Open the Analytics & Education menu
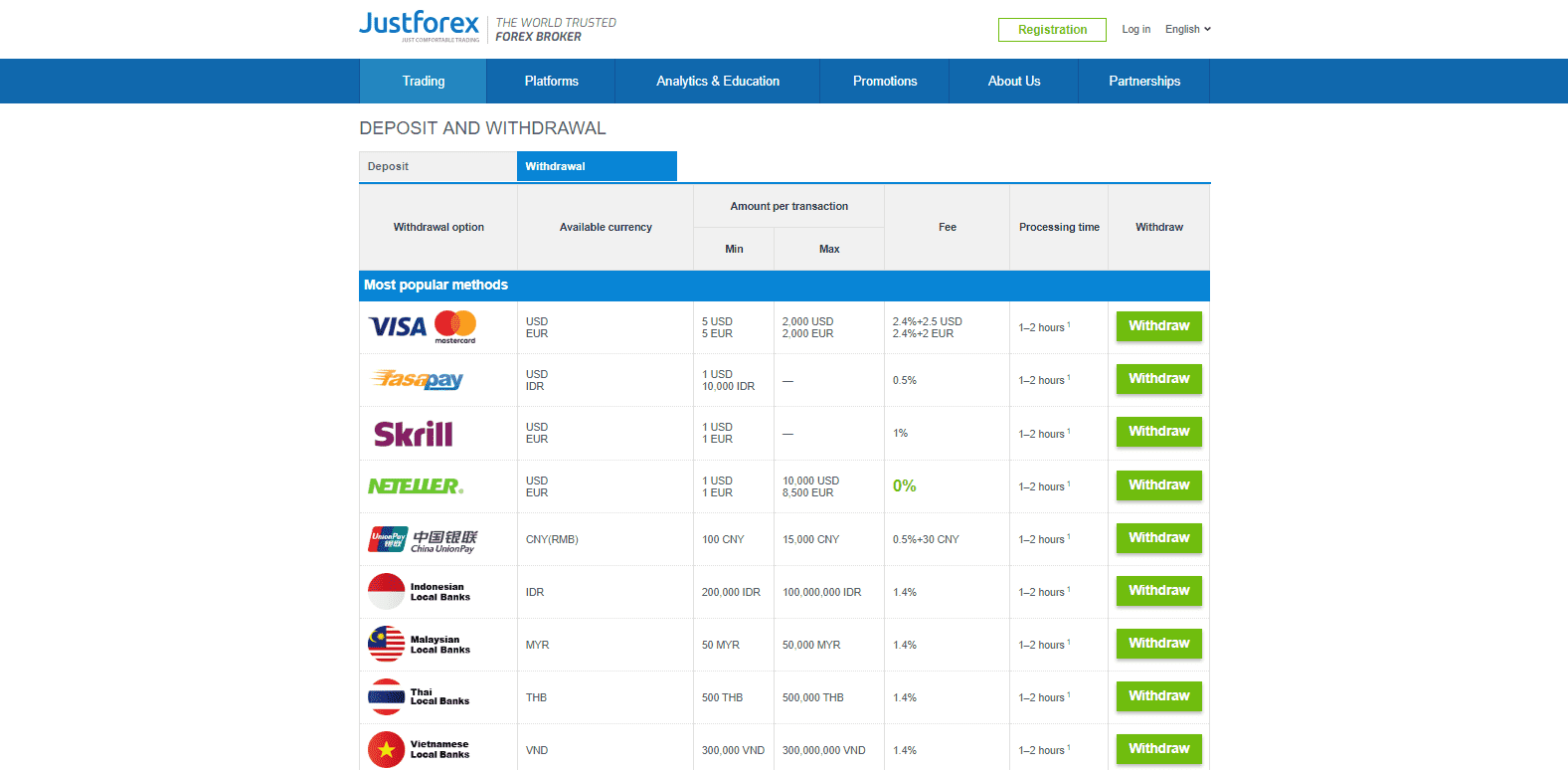 [x=718, y=82]
